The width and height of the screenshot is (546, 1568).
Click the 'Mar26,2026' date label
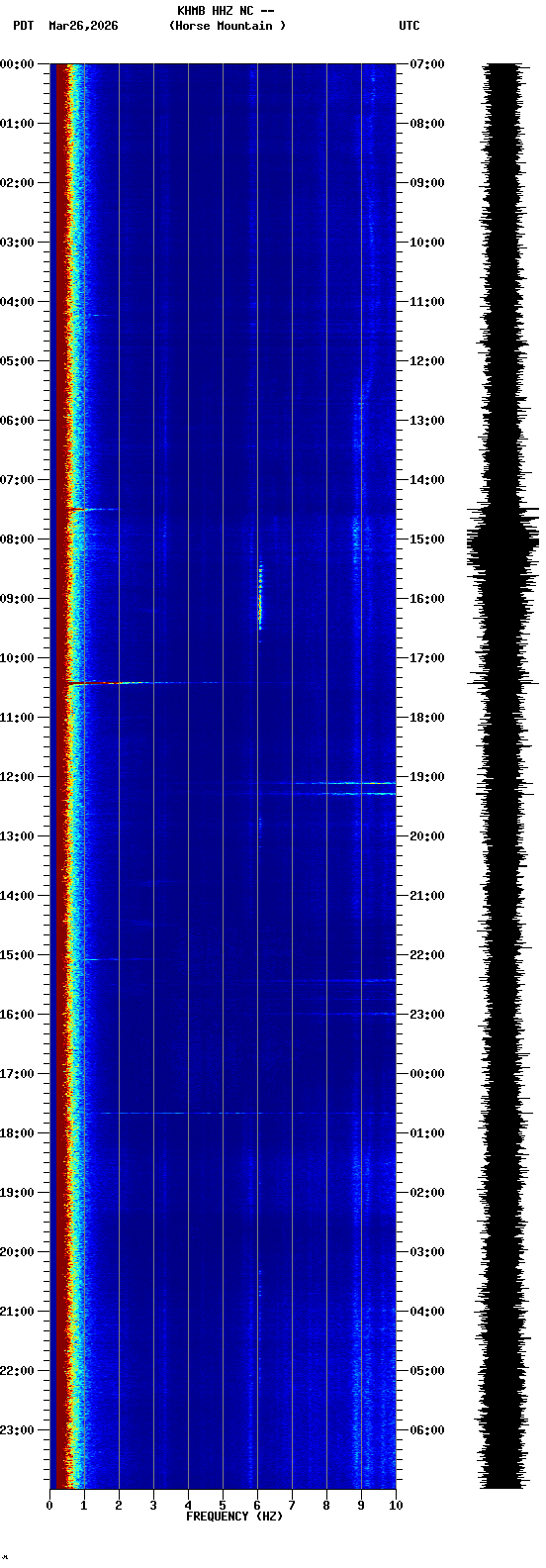tap(83, 26)
